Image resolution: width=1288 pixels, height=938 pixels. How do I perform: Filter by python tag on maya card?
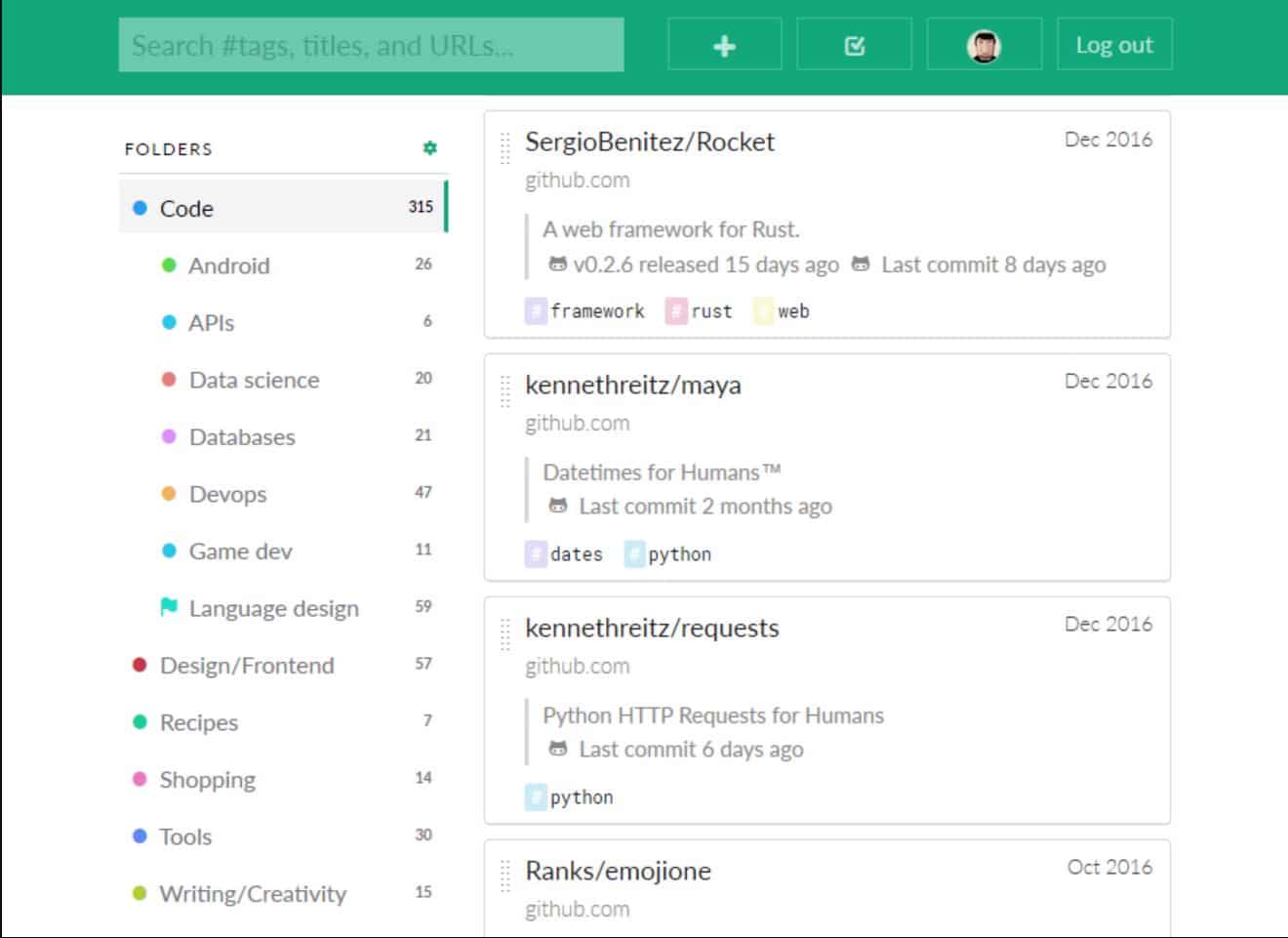tap(668, 553)
